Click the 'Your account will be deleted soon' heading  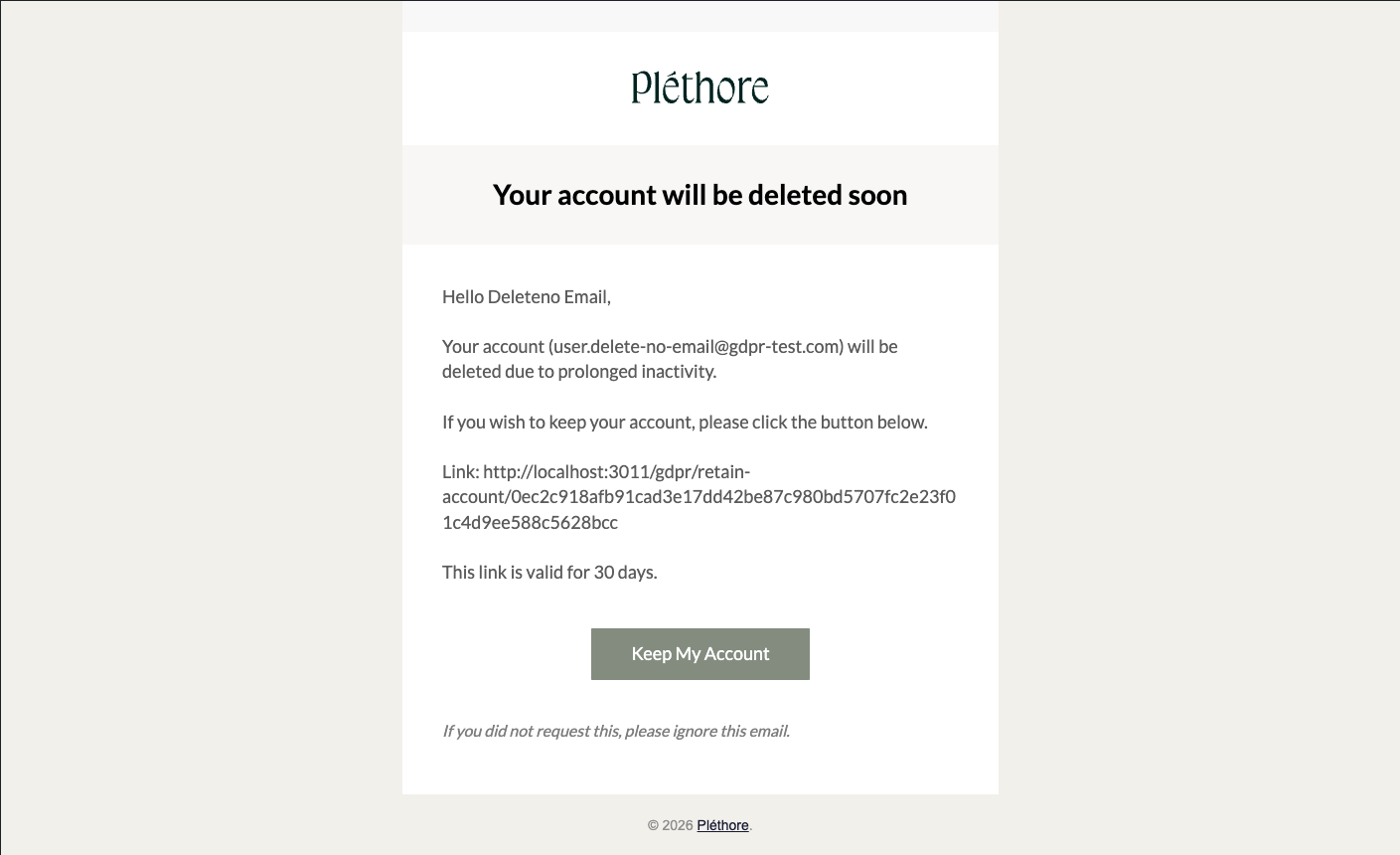point(700,195)
